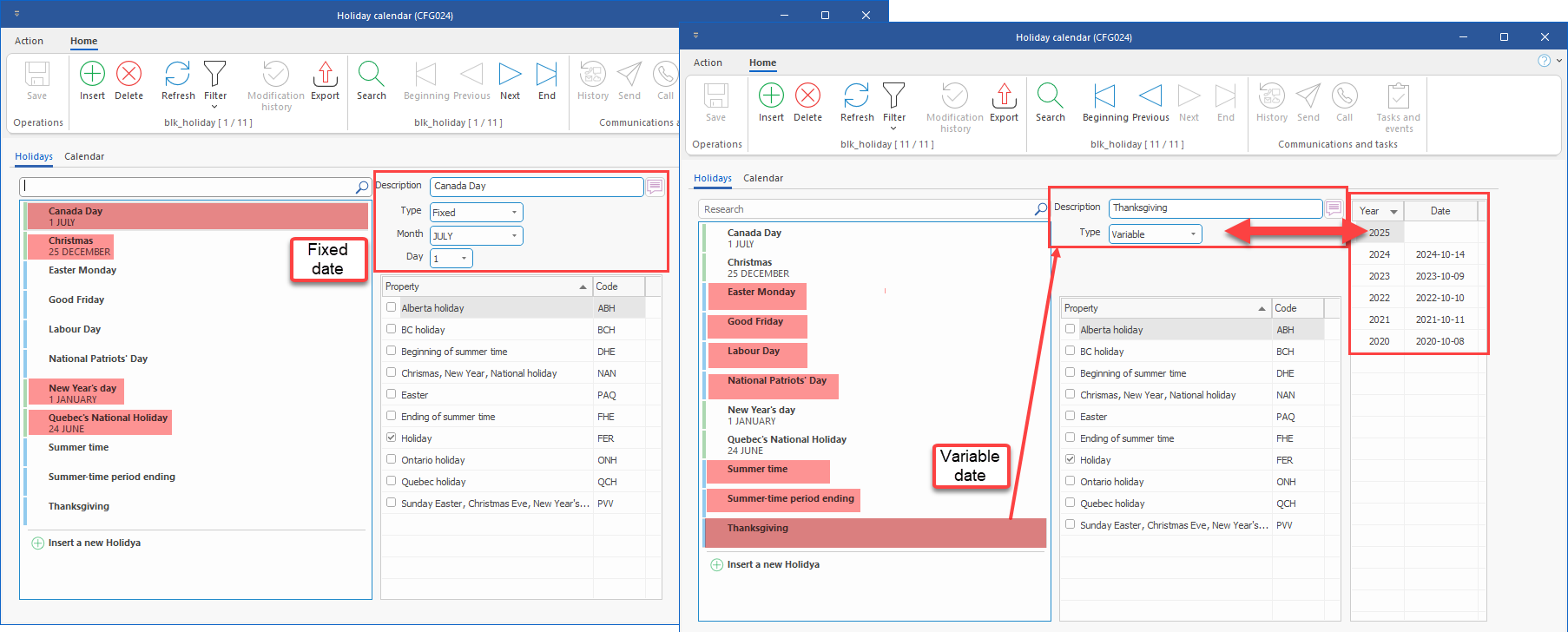Select the 2024-10-14 date row
This screenshot has height=632, width=1568.
(x=1440, y=254)
